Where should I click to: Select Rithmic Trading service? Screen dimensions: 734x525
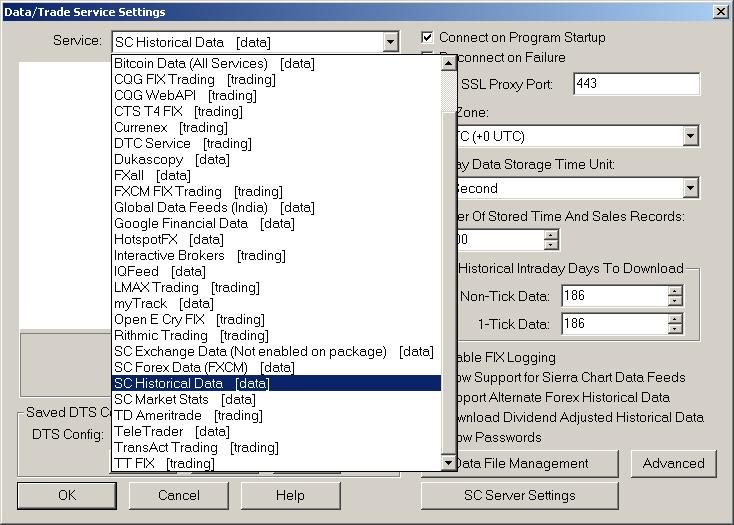point(277,335)
